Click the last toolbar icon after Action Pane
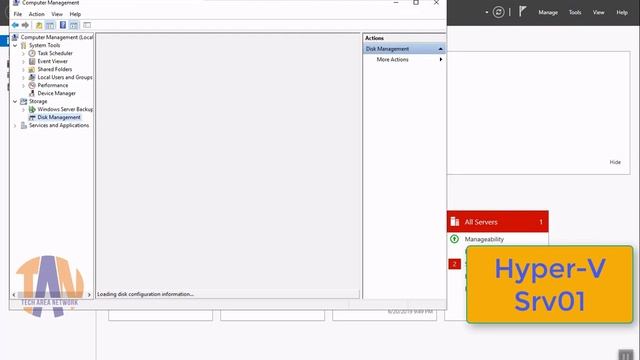The width and height of the screenshot is (640, 360). pyautogui.click(x=87, y=25)
